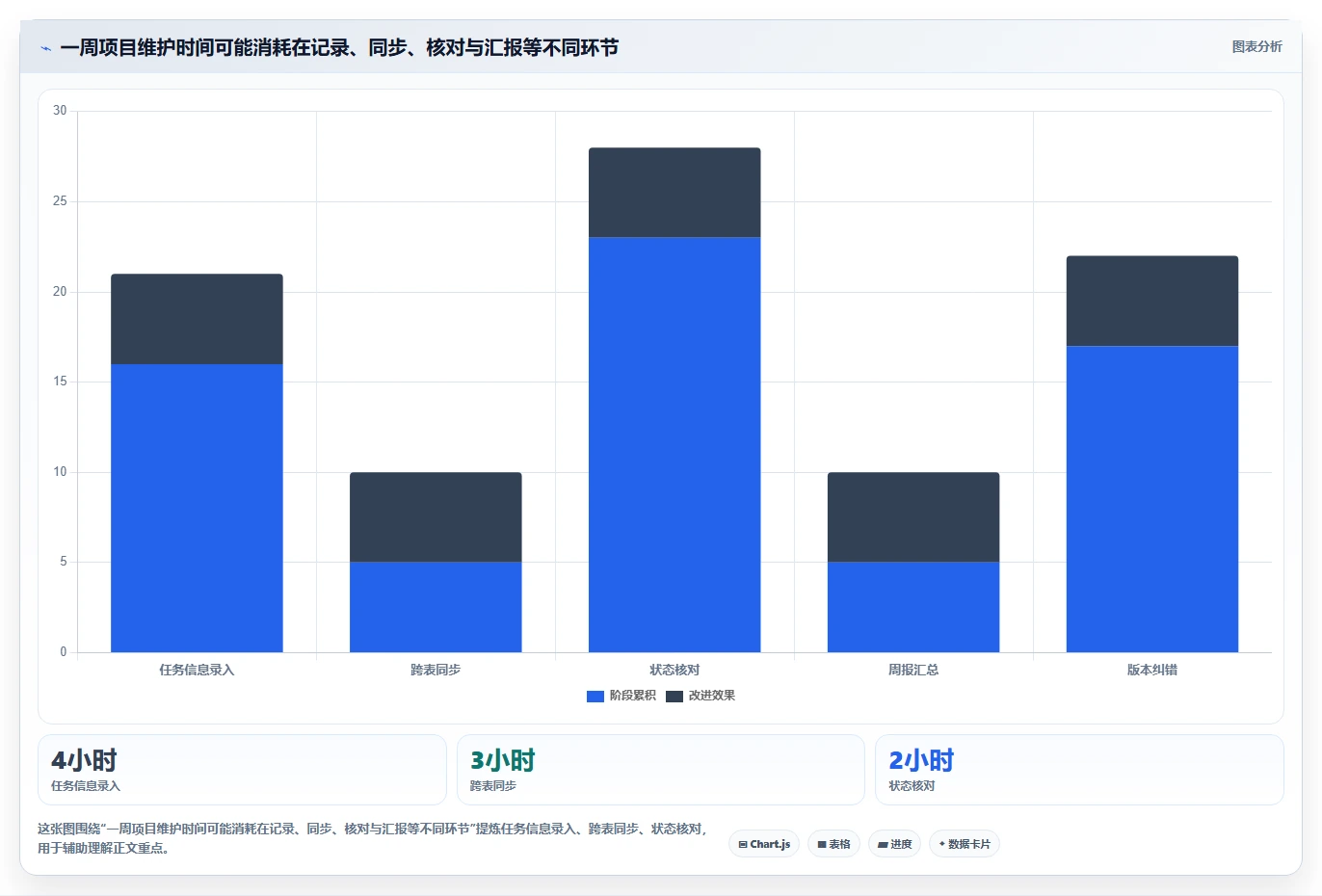Select the dark segment of the 周报汇总 bar
This screenshot has width=1322, height=896.
pyautogui.click(x=913, y=517)
